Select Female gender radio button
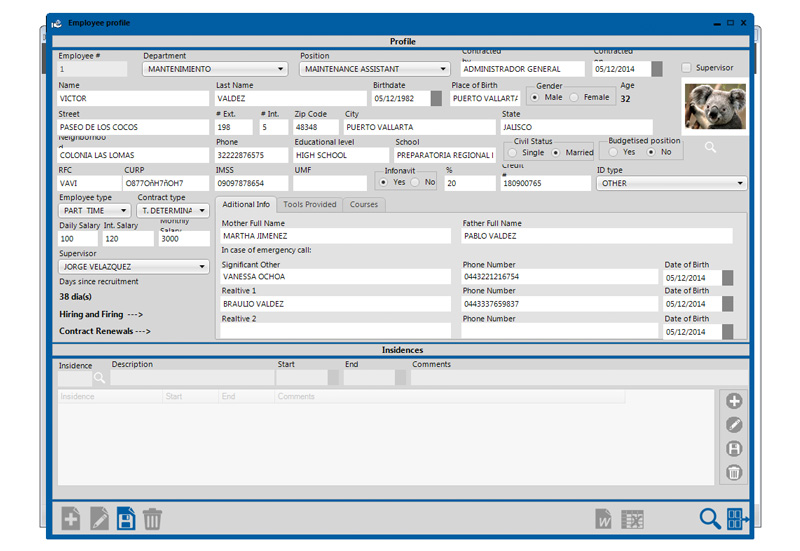Viewport: 800px width, 551px height. click(575, 98)
